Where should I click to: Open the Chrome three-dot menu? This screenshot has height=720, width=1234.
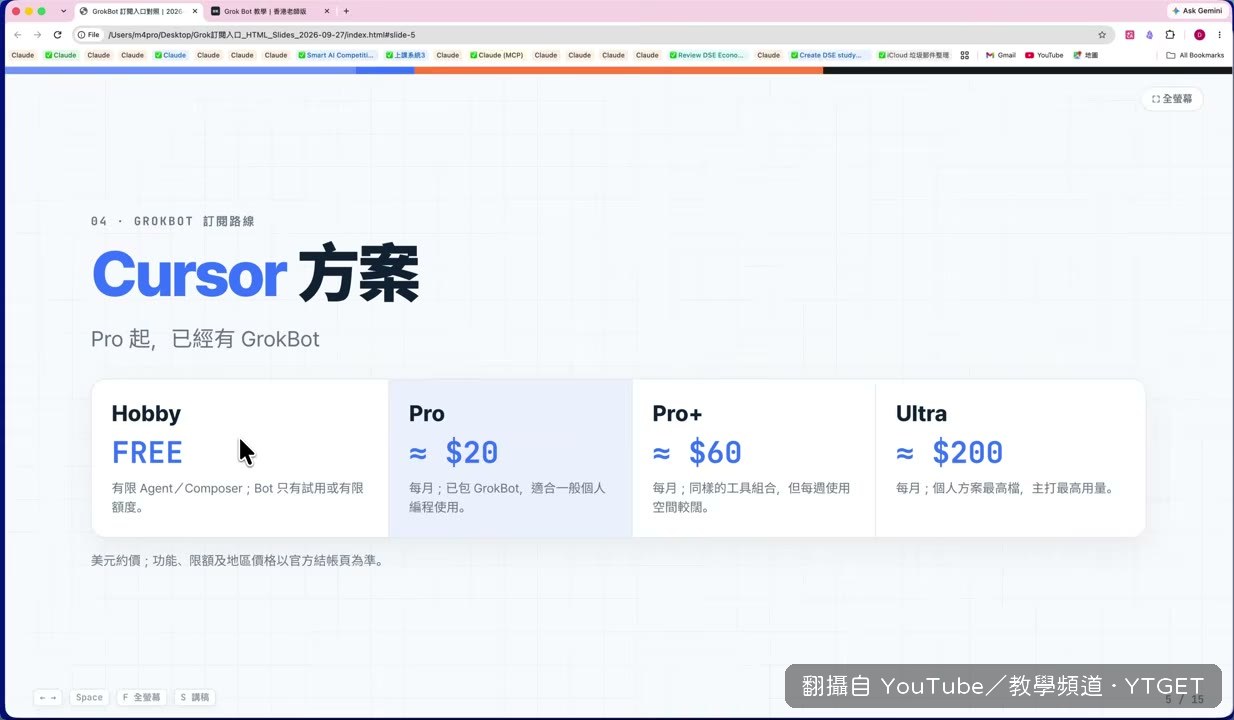click(x=1219, y=34)
